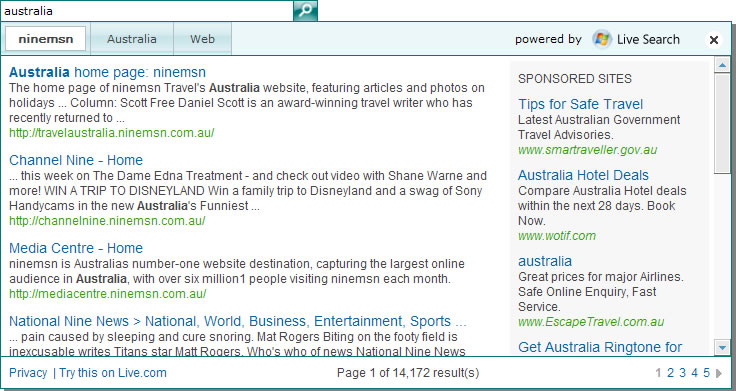This screenshot has width=736, height=391.
Task: Click scrollbar down arrow
Action: point(722,347)
